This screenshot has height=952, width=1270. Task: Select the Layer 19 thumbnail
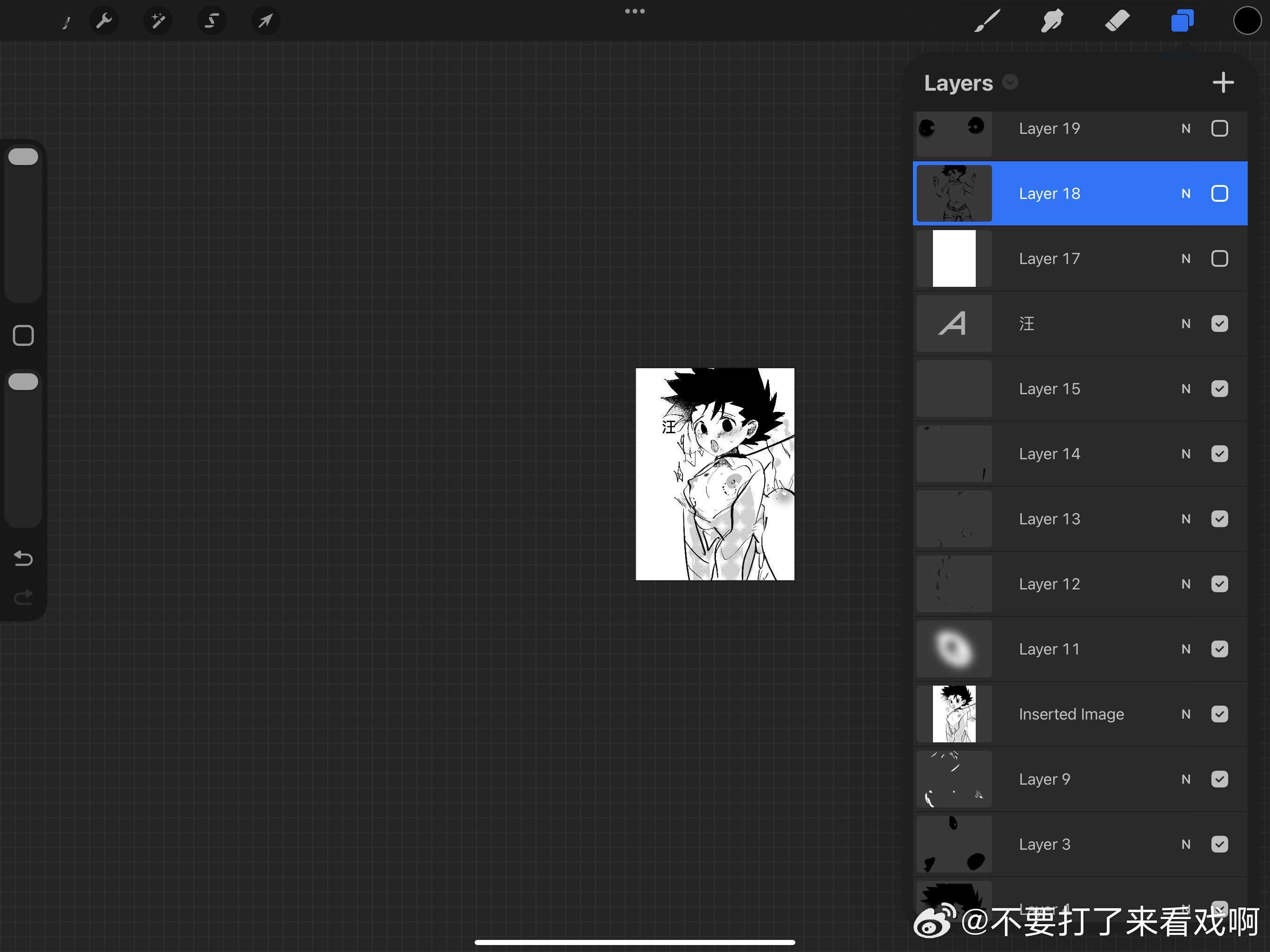(x=953, y=134)
